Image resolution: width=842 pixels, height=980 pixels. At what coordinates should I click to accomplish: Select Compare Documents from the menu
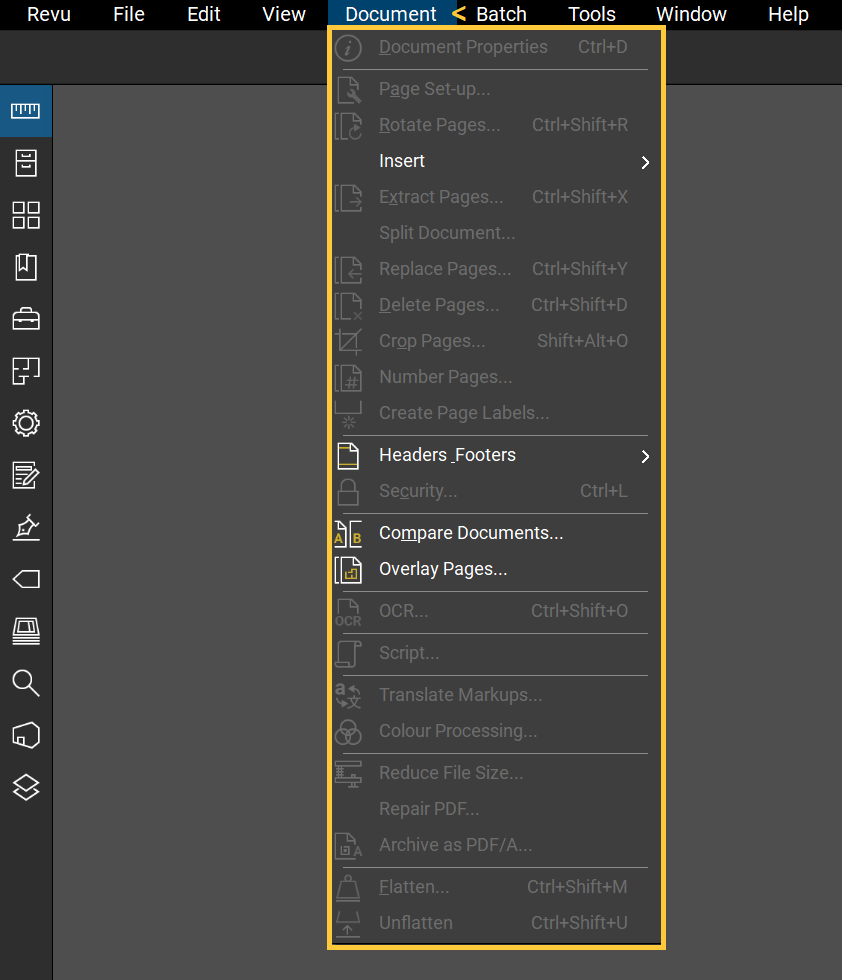click(x=471, y=533)
